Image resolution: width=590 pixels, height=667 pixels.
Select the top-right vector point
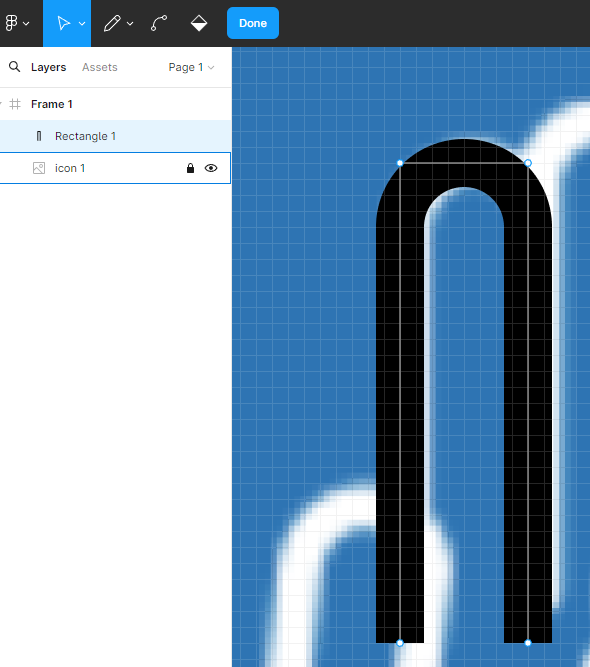(x=528, y=163)
